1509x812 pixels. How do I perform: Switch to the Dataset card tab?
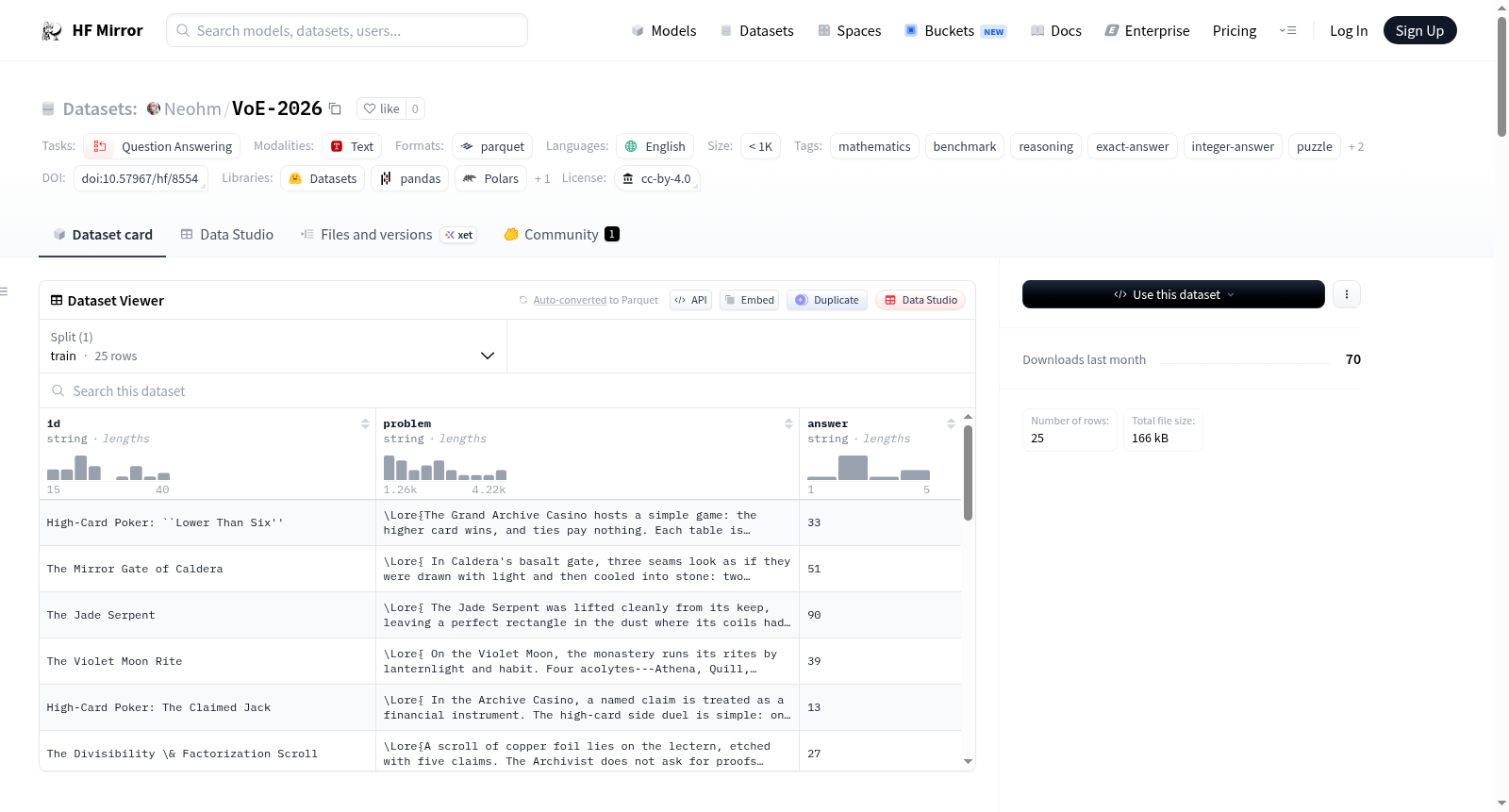click(x=102, y=235)
